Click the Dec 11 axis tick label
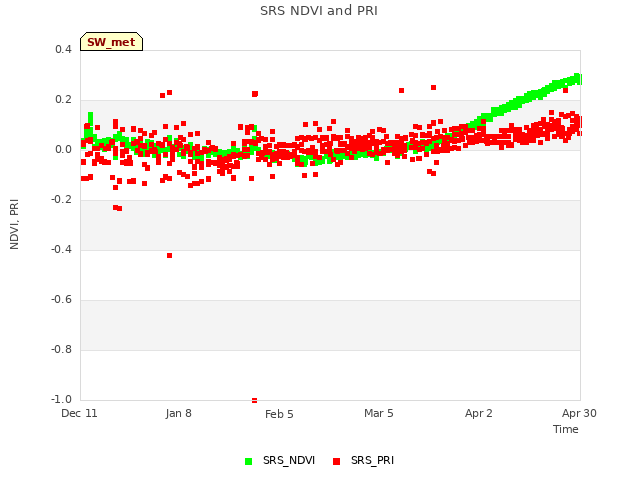The height and width of the screenshot is (480, 640). [x=79, y=413]
